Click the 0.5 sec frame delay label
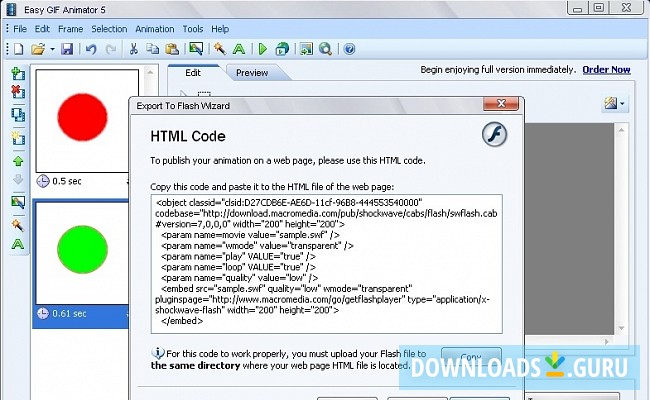650x400 pixels. (67, 181)
